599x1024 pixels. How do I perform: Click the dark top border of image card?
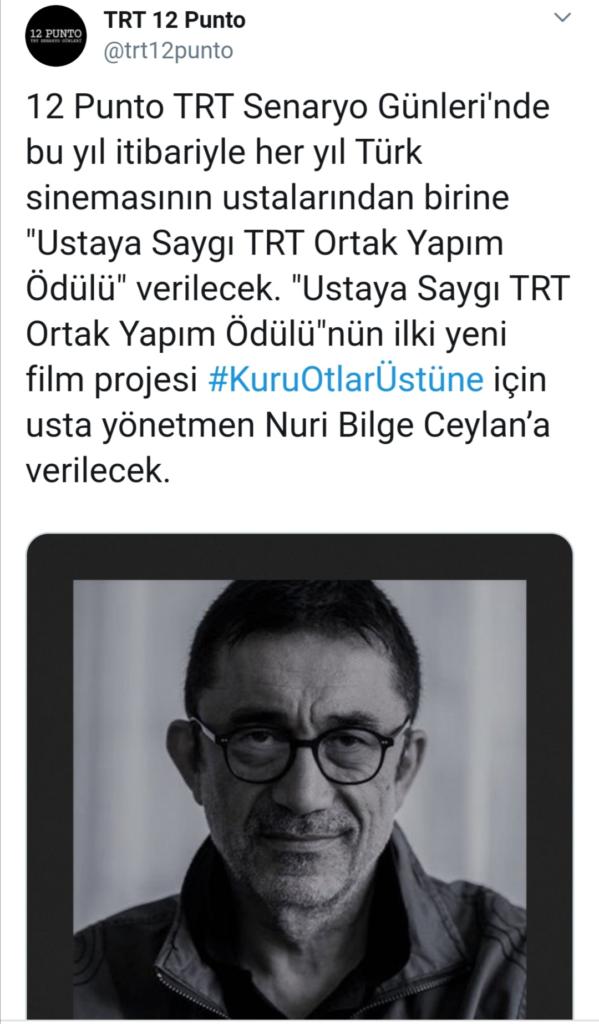[x=299, y=556]
